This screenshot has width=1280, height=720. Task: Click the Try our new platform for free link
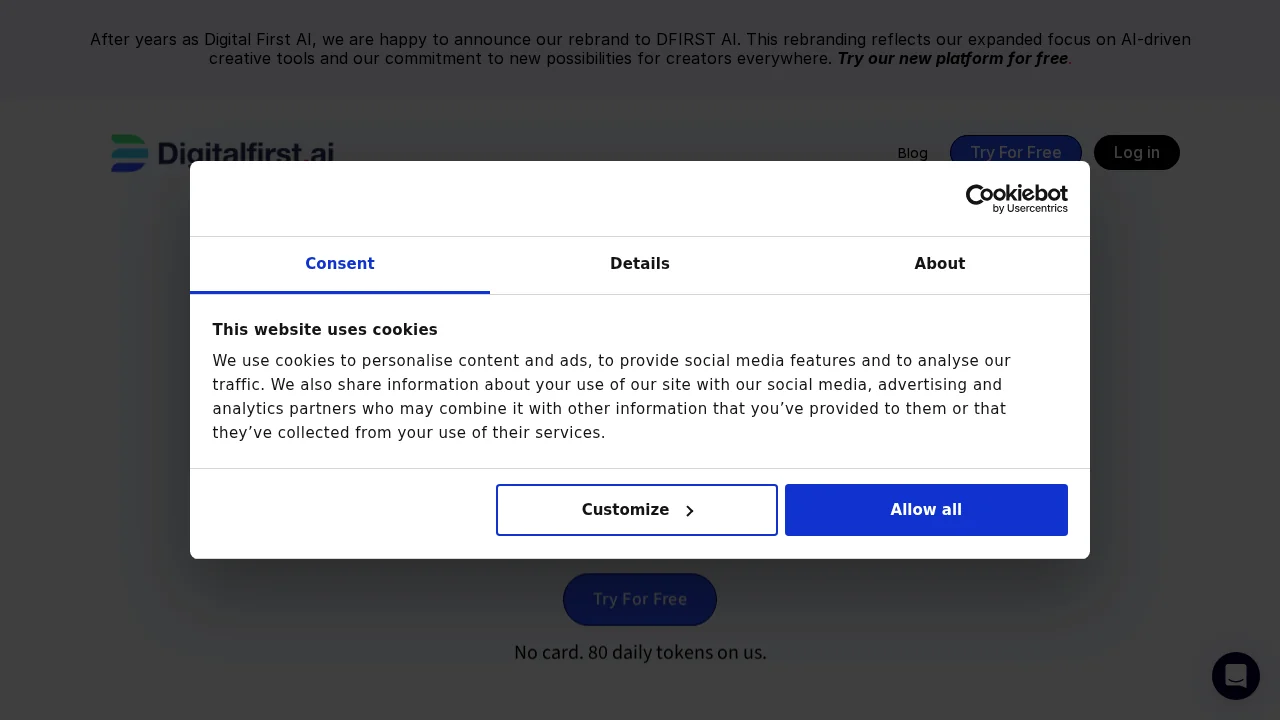click(952, 59)
